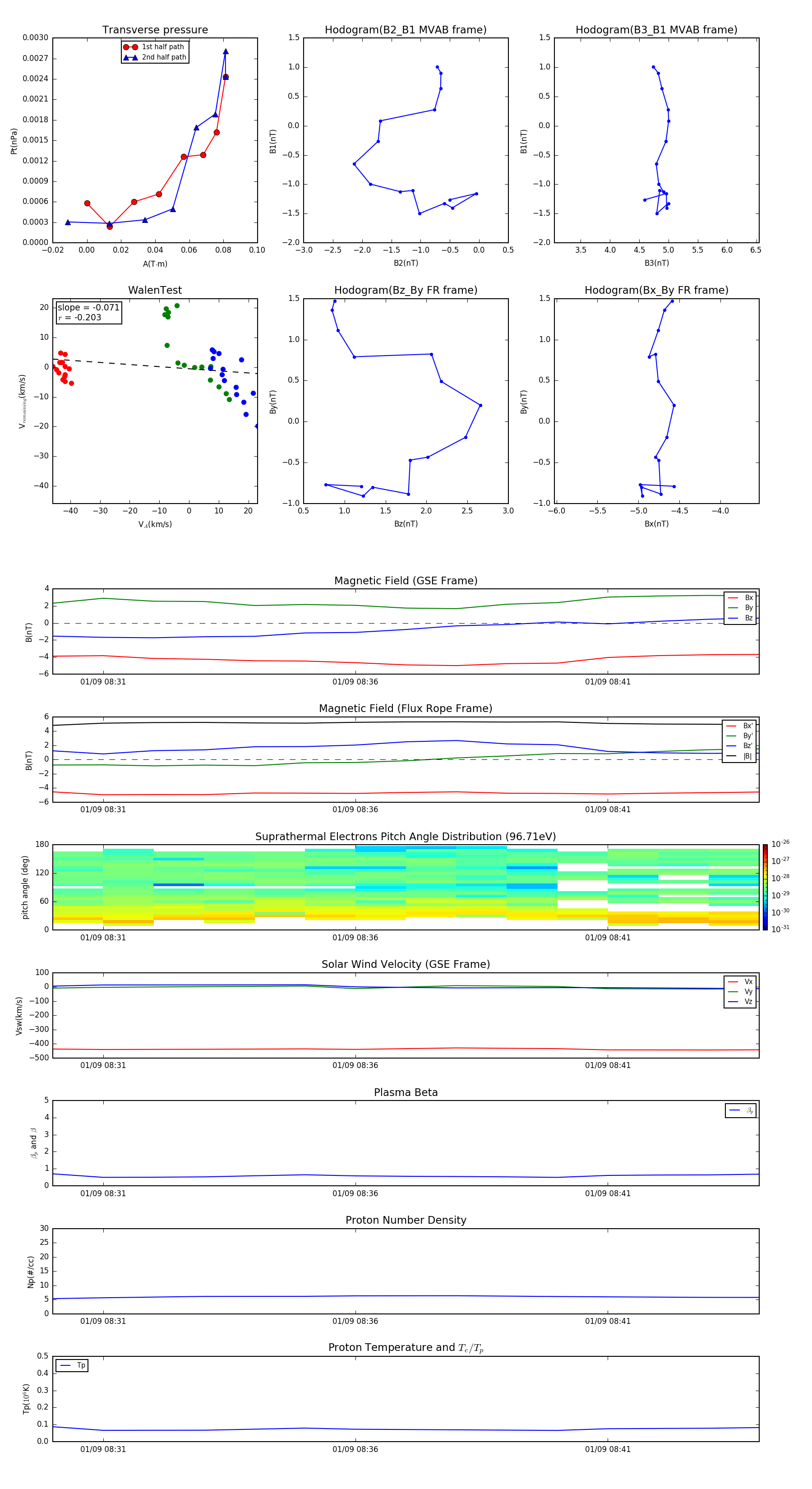
Task: Click the "By" entry in GSE magnetic field legend
Action: pos(740,608)
